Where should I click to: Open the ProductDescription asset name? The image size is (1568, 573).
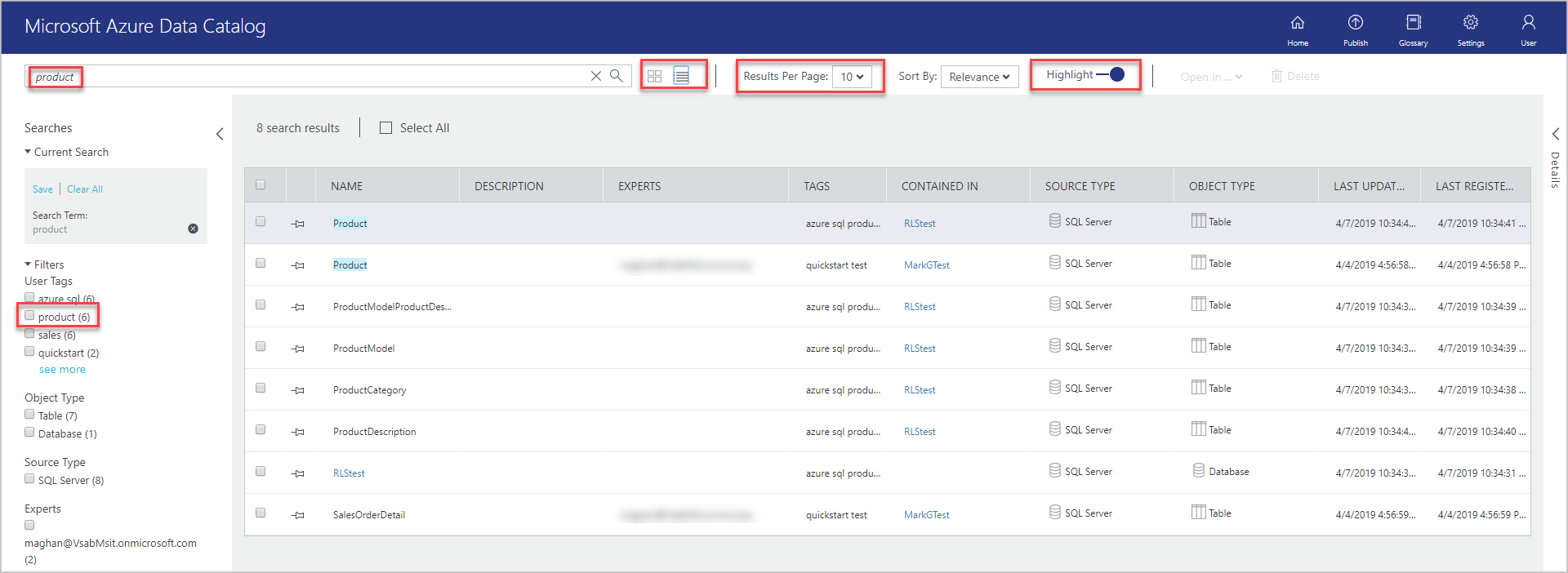point(374,432)
